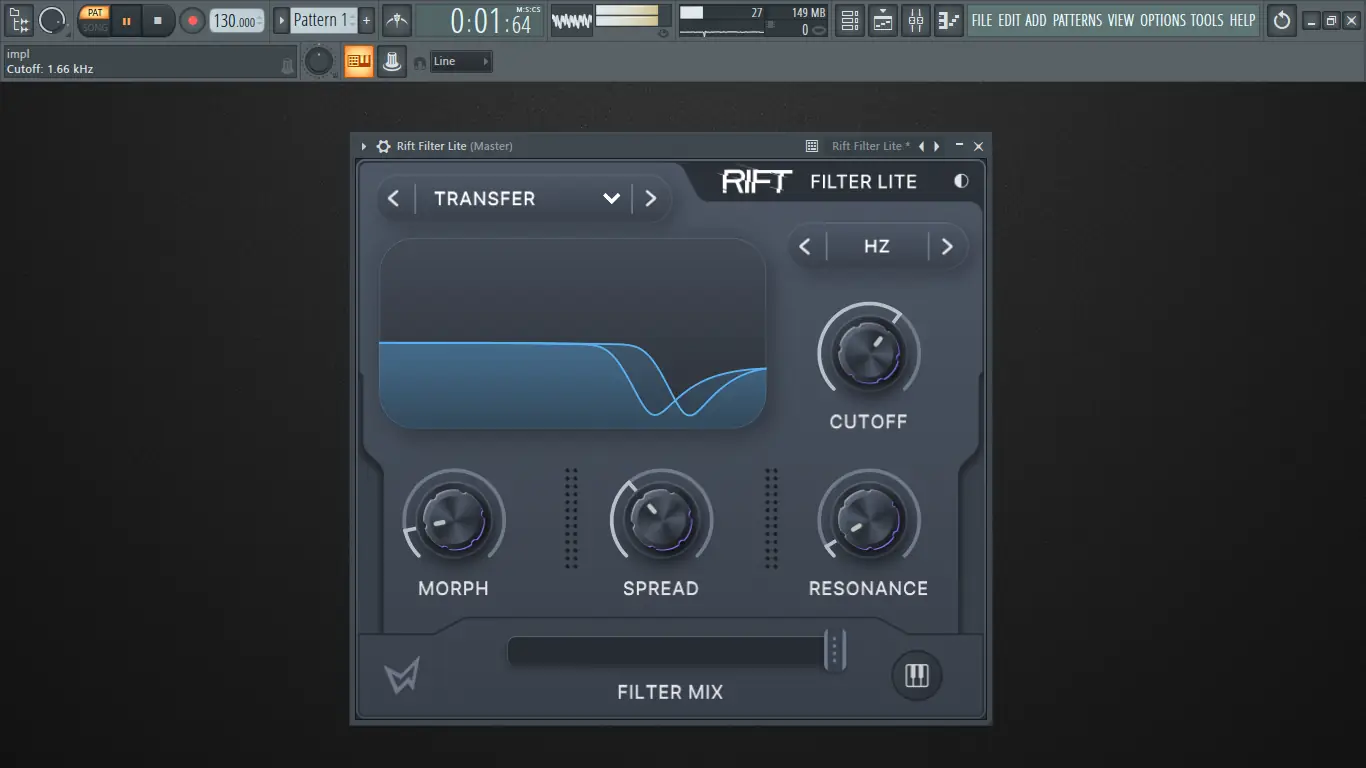Click the keyboard icon in Rift Filter Lite
The width and height of the screenshot is (1366, 768).
coord(915,675)
